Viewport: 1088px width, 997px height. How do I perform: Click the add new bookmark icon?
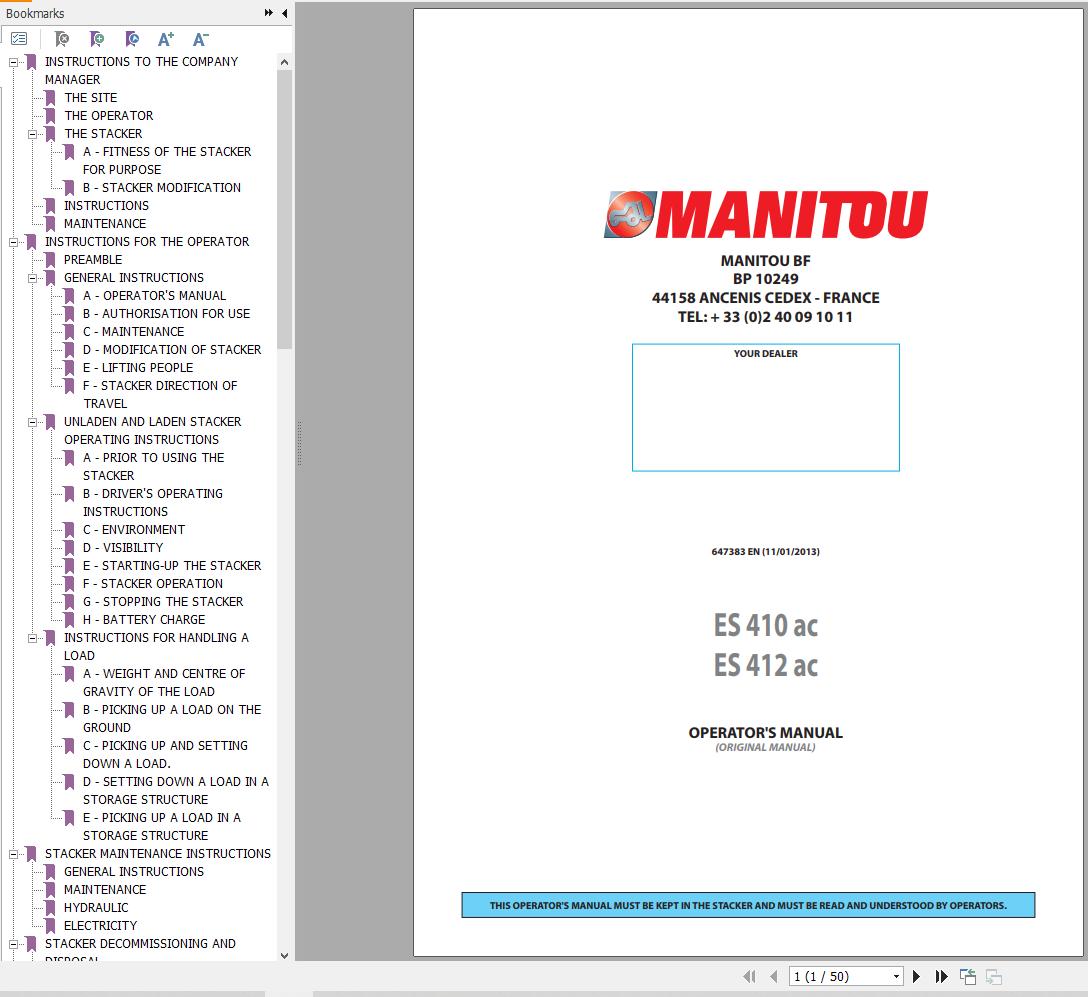point(97,39)
